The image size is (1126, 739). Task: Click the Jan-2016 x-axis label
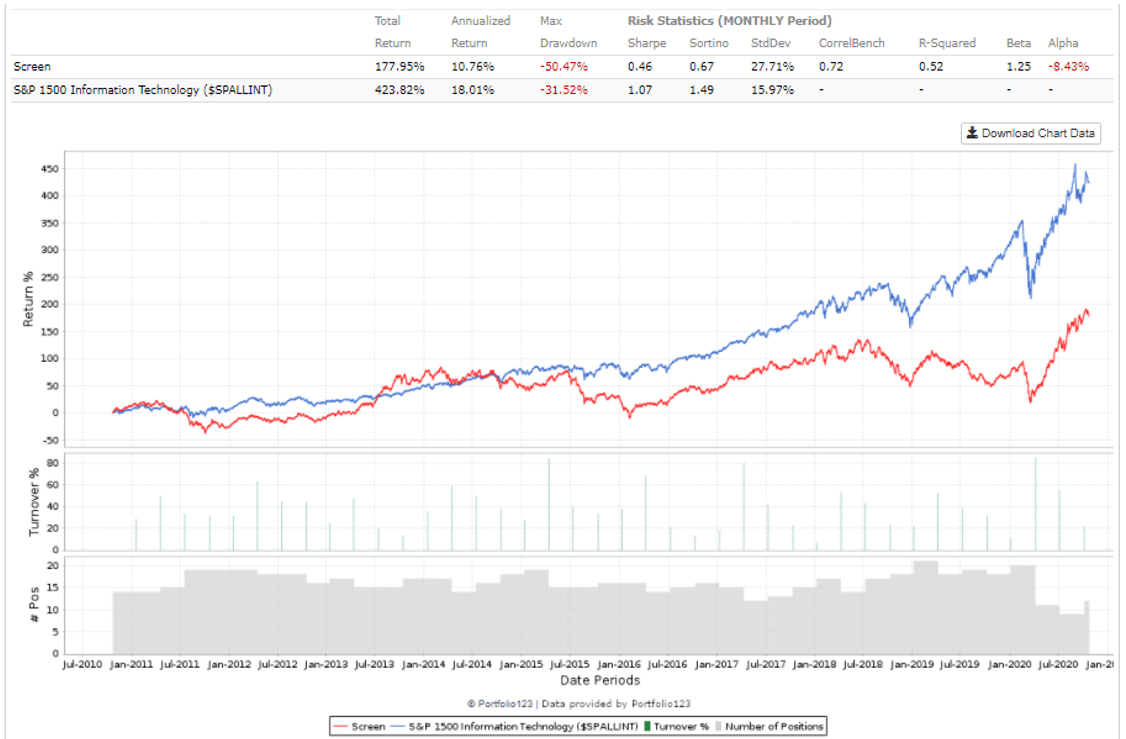[619, 664]
